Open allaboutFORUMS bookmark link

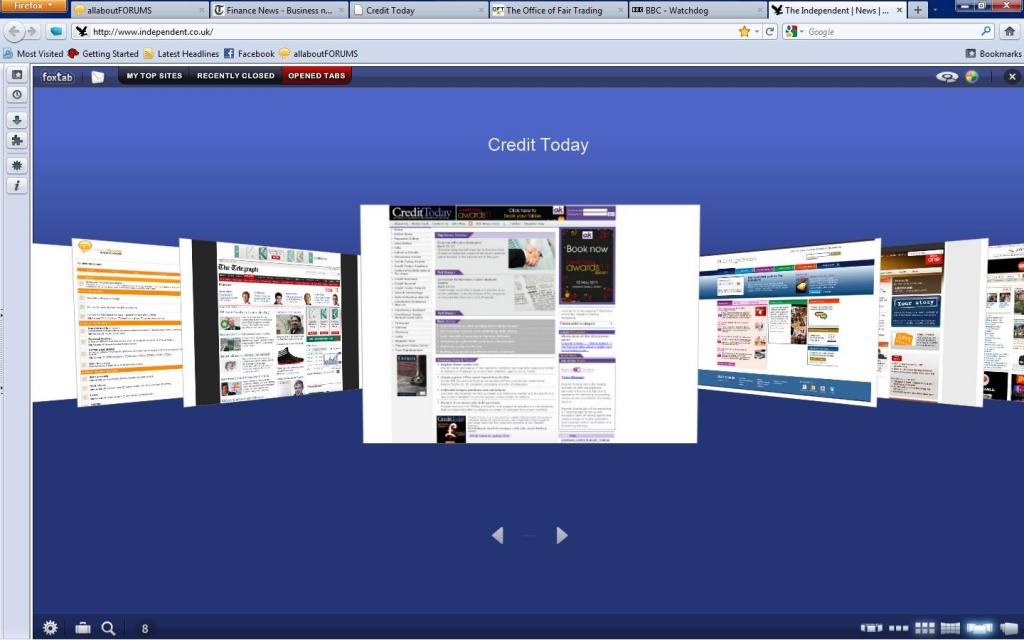point(318,54)
